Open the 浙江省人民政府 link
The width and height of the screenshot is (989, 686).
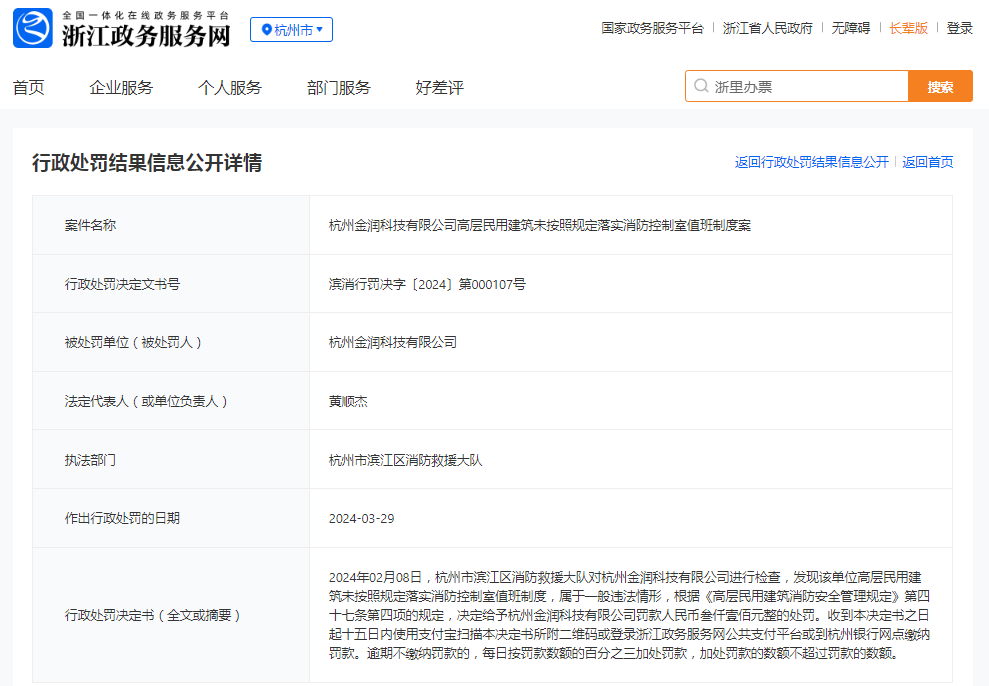click(x=768, y=28)
